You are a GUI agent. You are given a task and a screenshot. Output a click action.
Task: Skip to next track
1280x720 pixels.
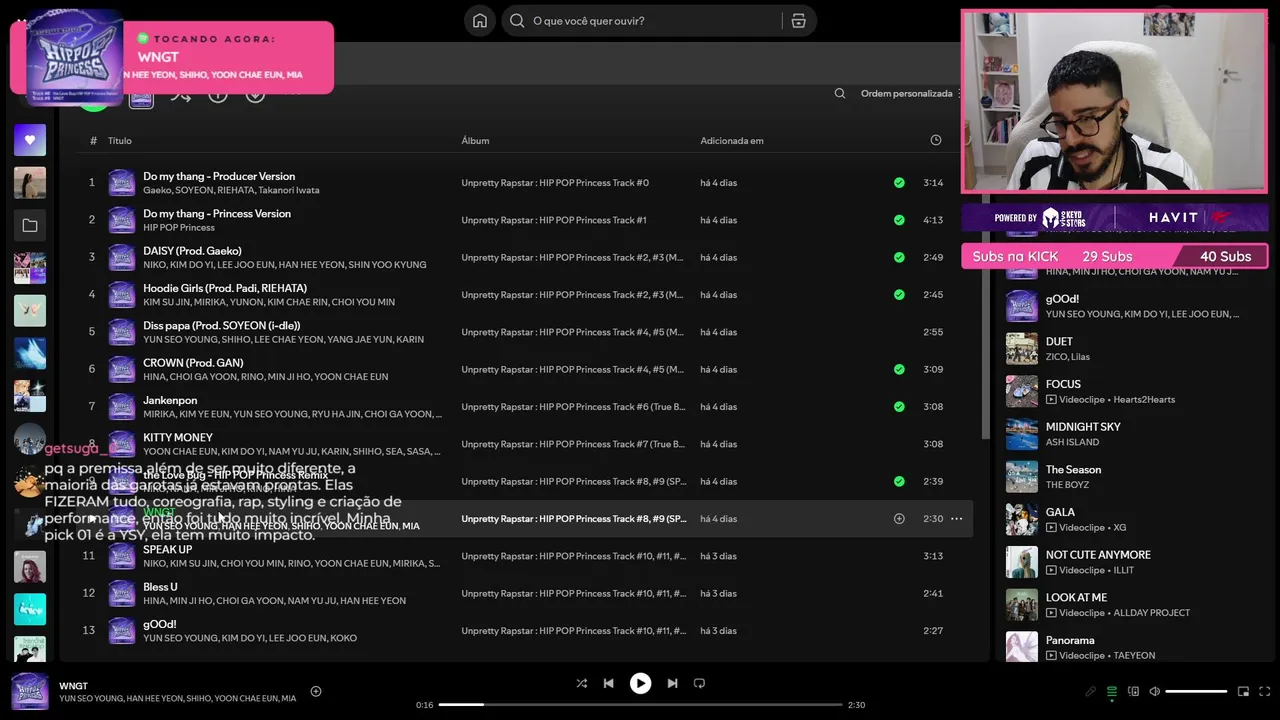click(x=672, y=683)
